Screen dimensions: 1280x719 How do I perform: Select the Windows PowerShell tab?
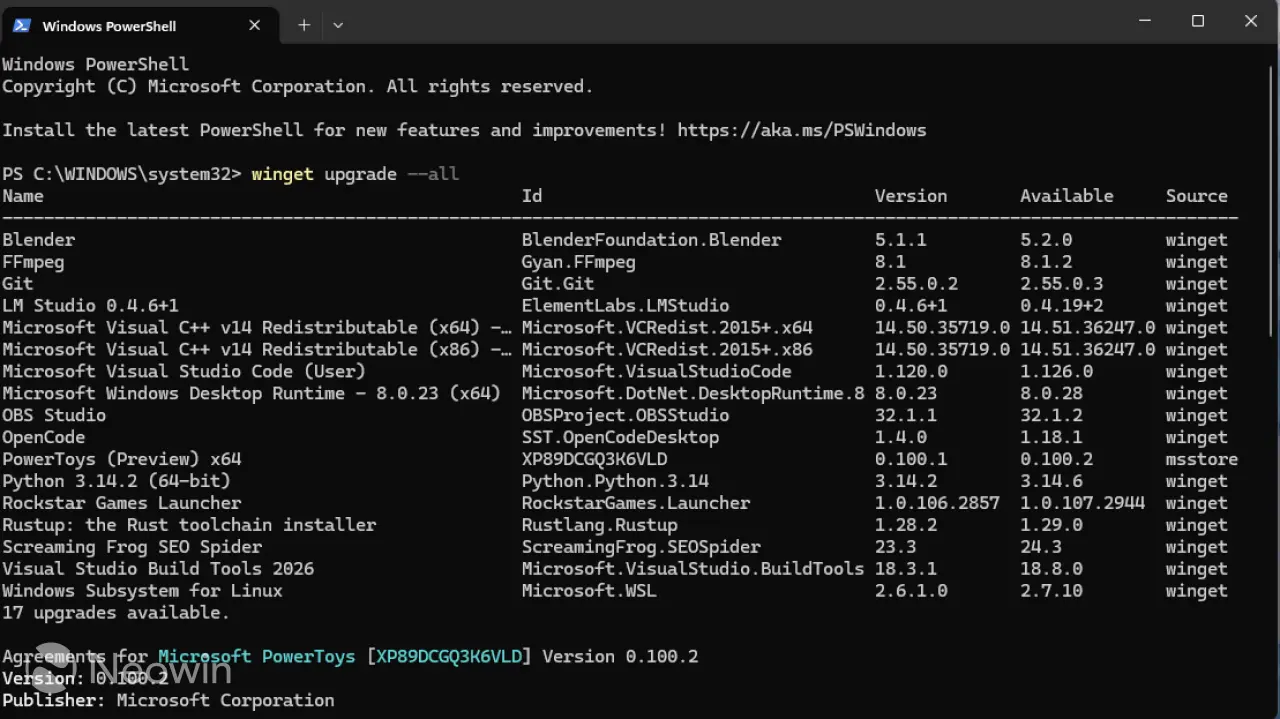tap(138, 25)
